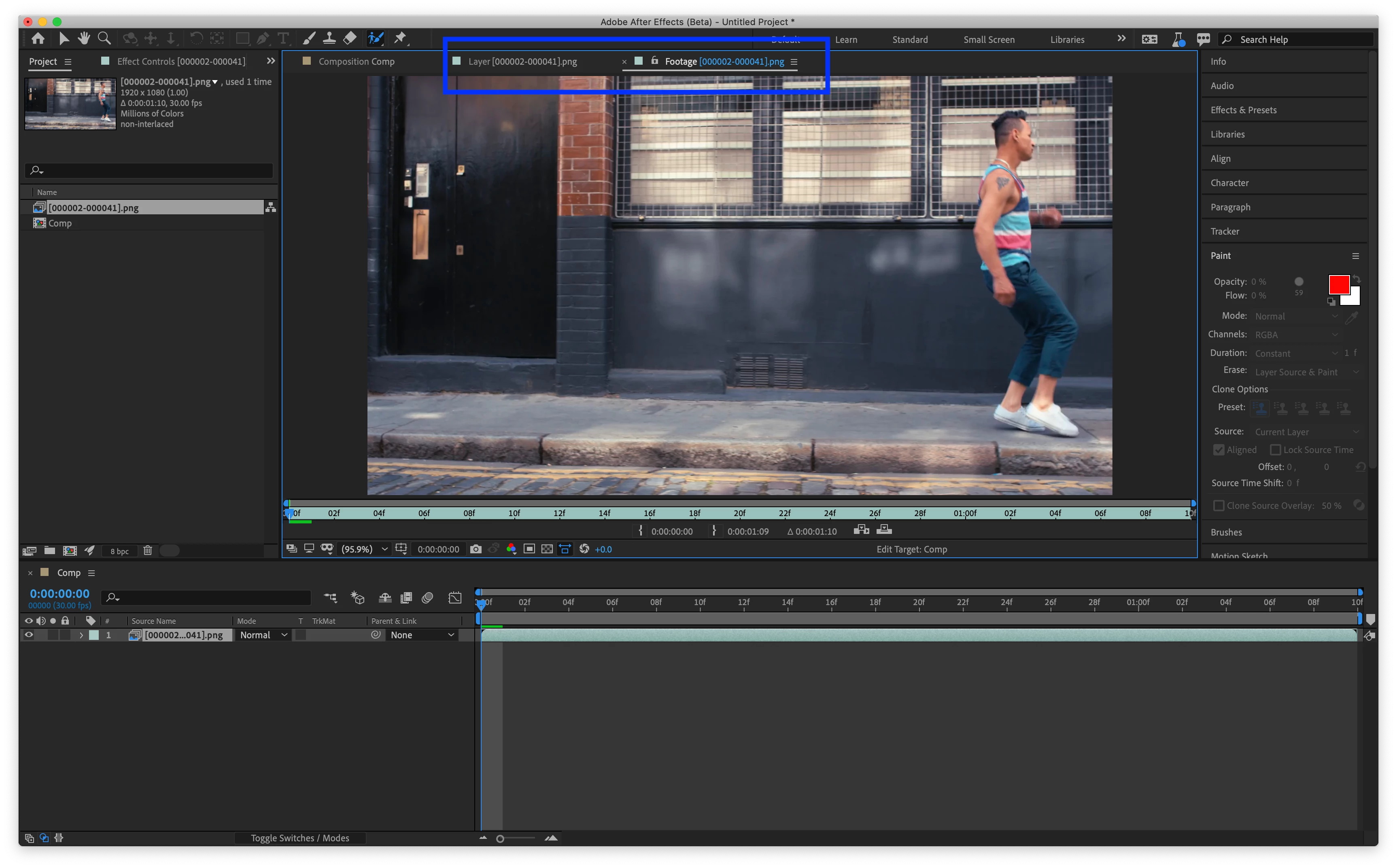Hide layer 1 using eye icon
The image size is (1397, 868).
(x=28, y=634)
